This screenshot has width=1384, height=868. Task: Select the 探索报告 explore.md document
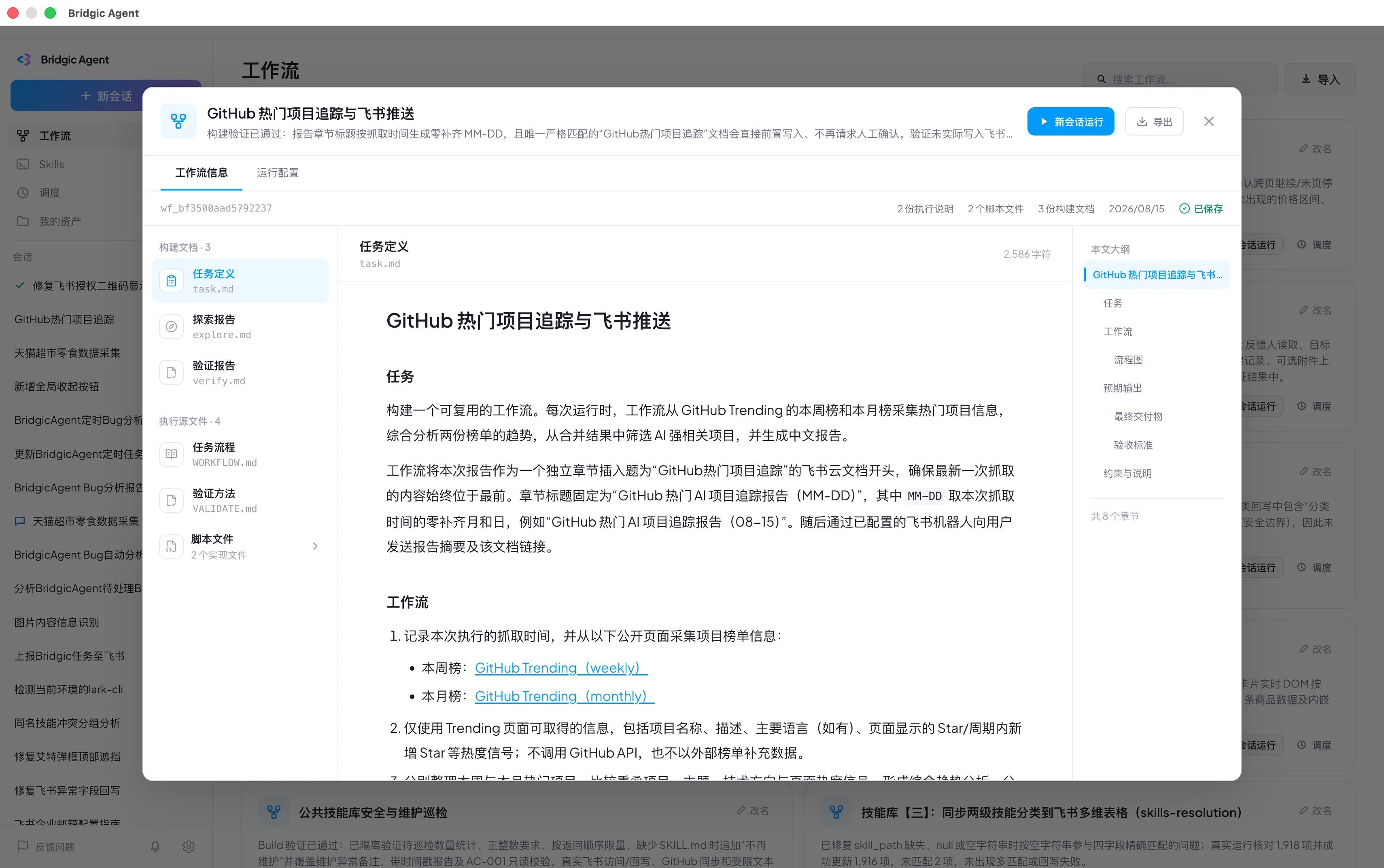pos(240,327)
